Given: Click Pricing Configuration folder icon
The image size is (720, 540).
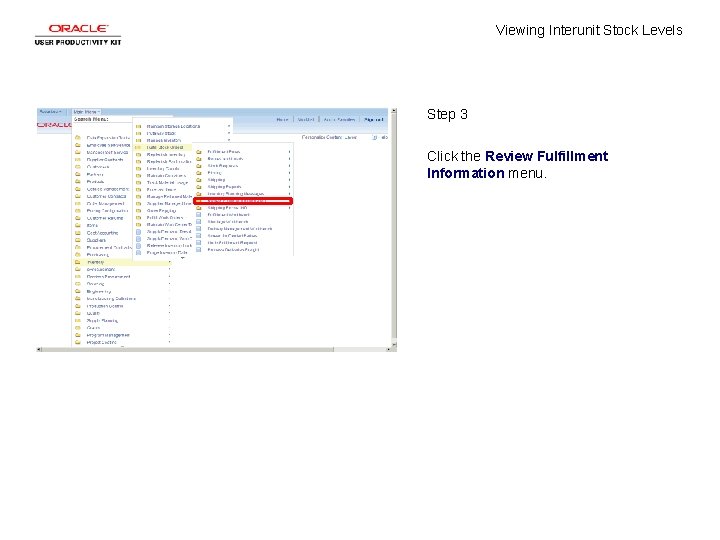Looking at the screenshot, I should [x=78, y=211].
